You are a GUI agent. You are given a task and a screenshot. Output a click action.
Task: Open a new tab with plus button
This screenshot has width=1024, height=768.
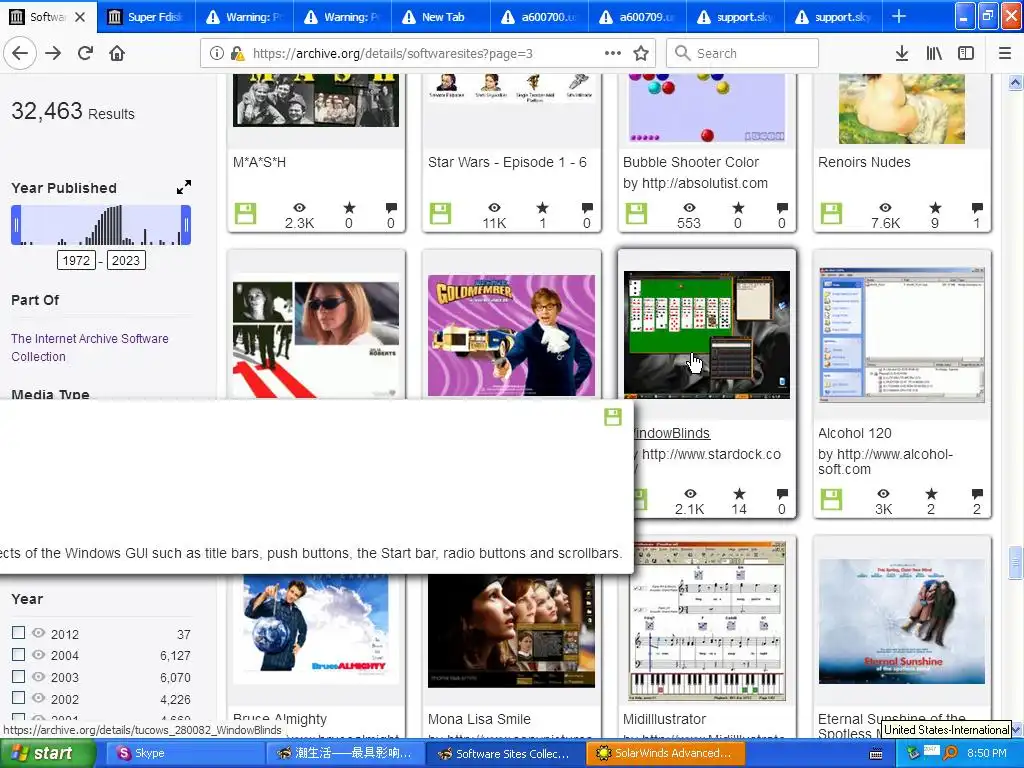pos(899,16)
